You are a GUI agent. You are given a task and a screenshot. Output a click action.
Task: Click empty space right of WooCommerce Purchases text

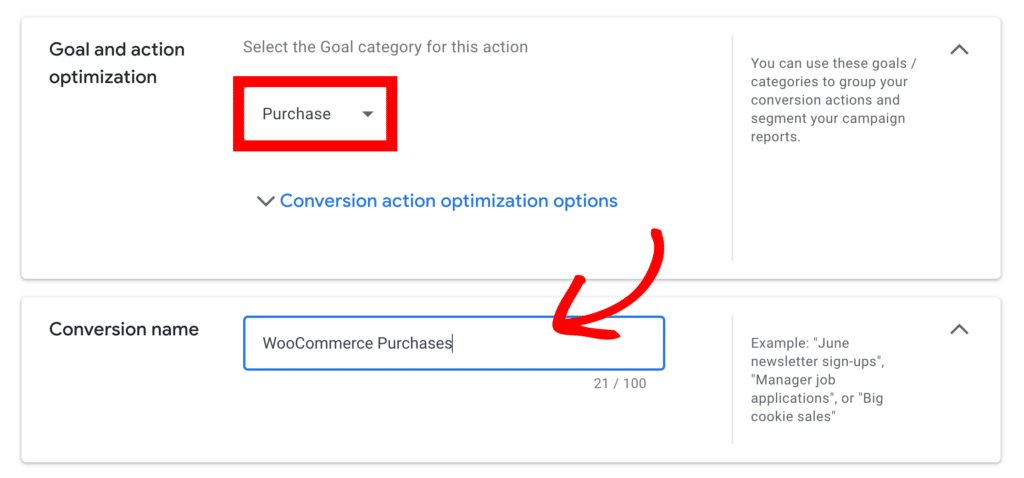[560, 343]
